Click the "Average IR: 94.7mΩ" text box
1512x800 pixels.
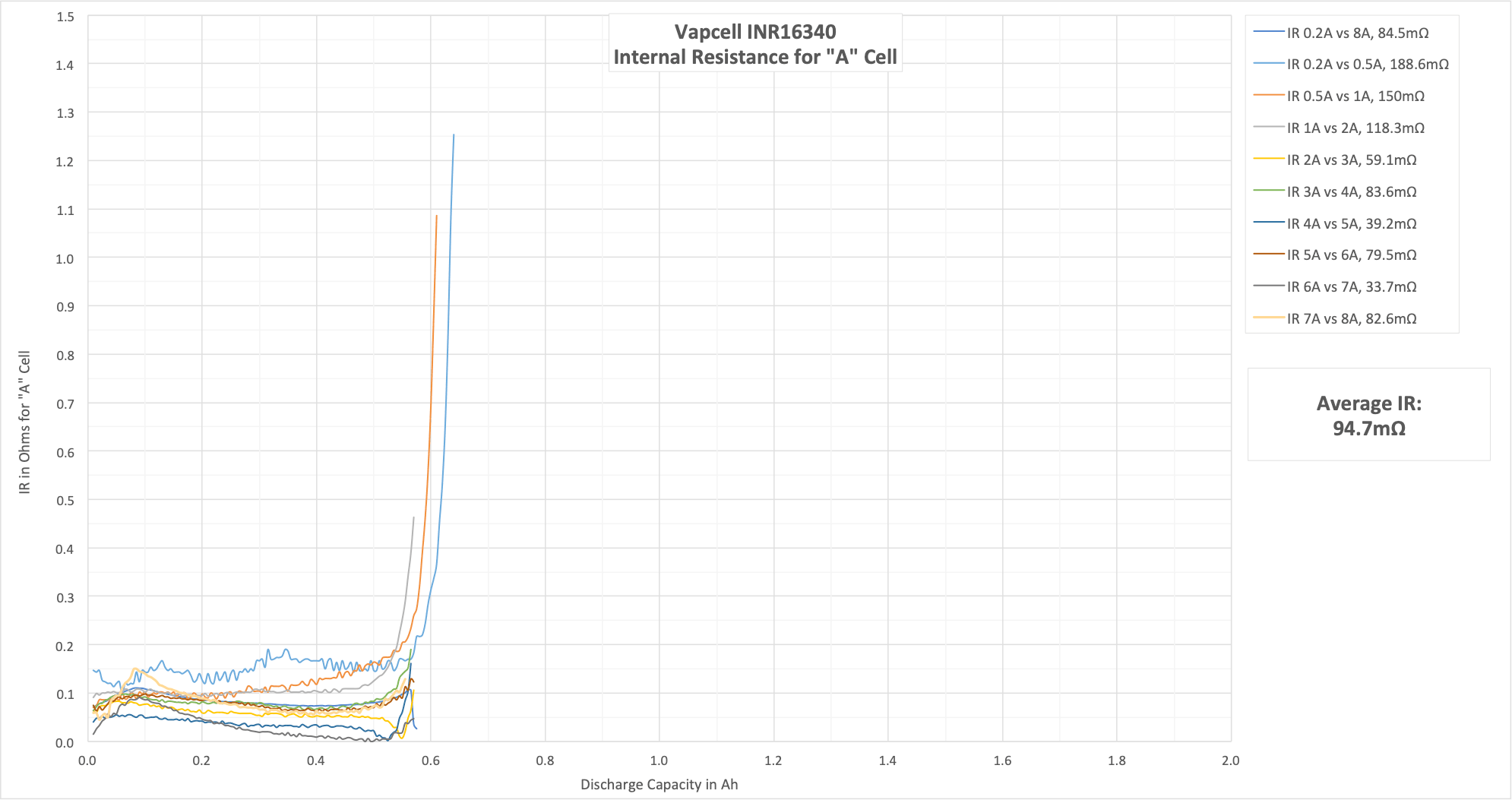click(1368, 416)
